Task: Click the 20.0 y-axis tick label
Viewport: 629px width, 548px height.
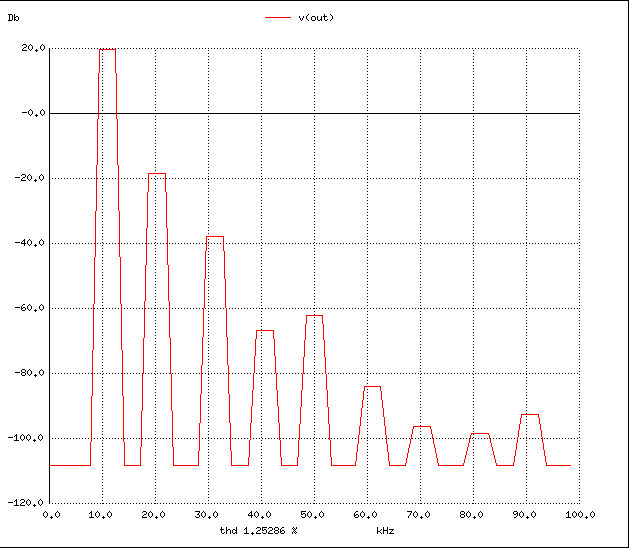Action: (x=34, y=48)
